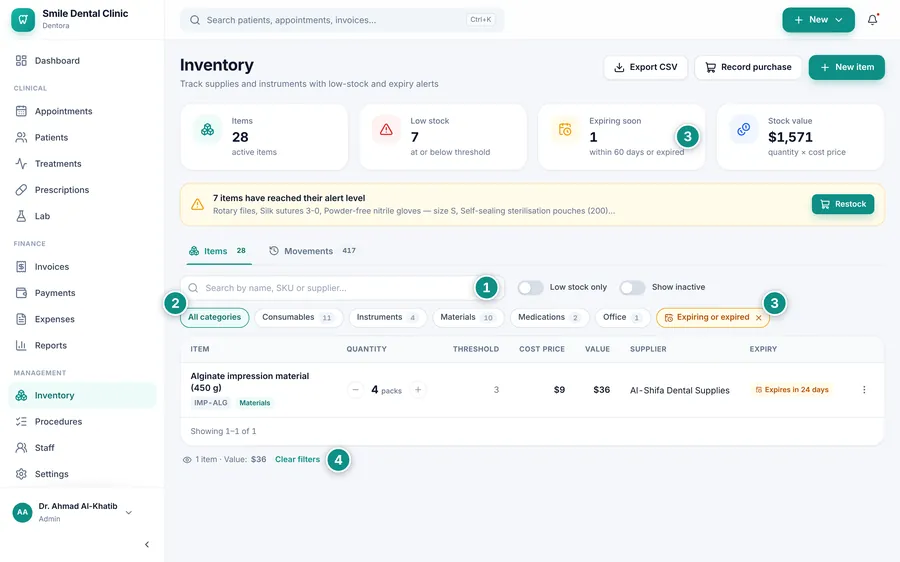
Task: Enable Low stock only toggle
Action: click(x=530, y=288)
